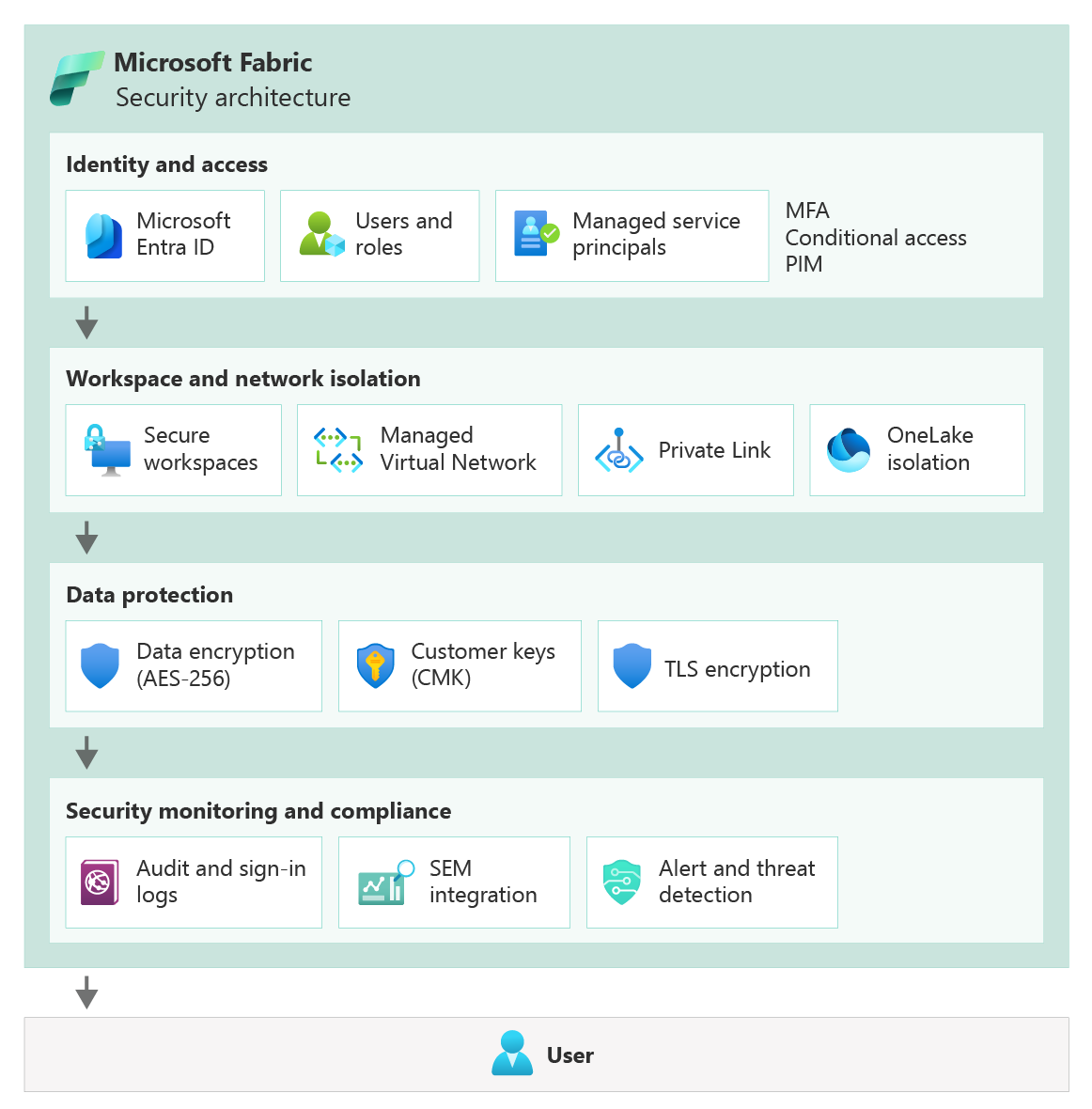This screenshot has height=1109, width=1092.
Task: Click the Data encryption shield icon
Action: point(100,665)
